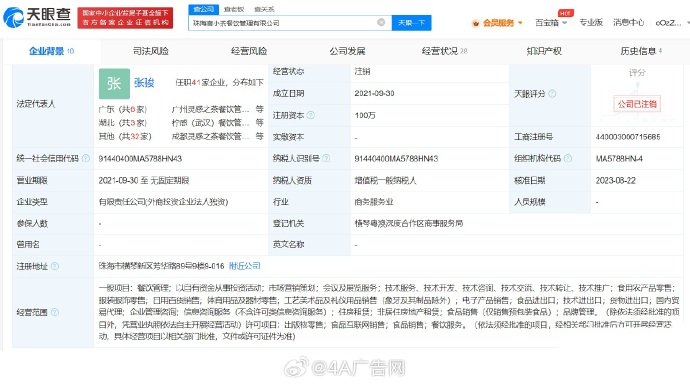690x384 pixels.
Task: Click the 增值税一般纳税人 value
Action: [385, 180]
